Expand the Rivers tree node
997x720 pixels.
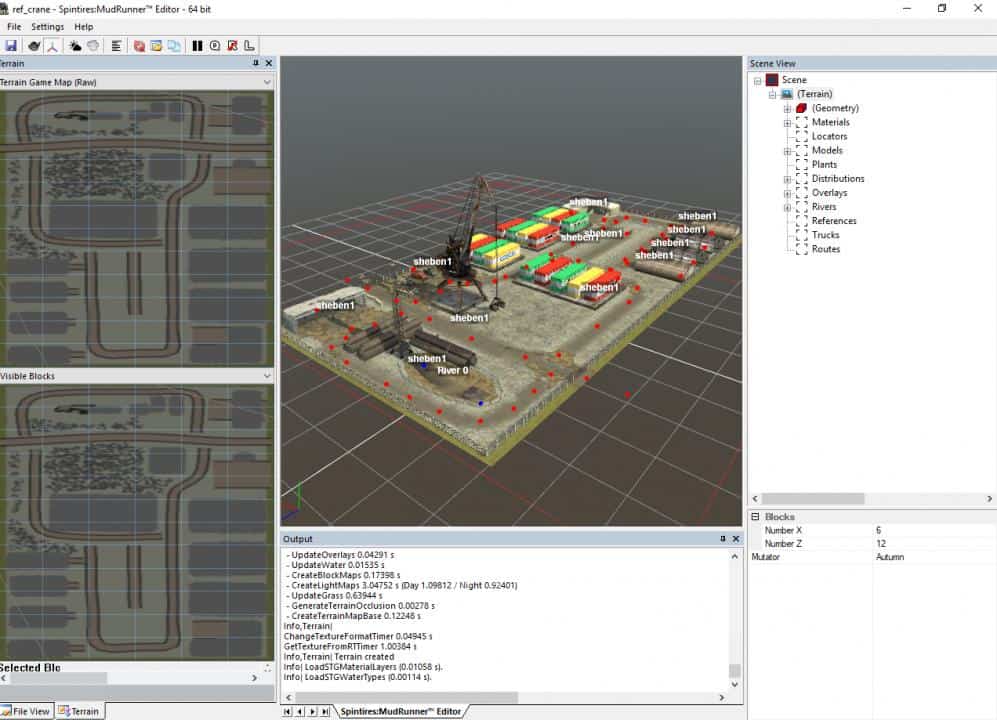coord(787,207)
